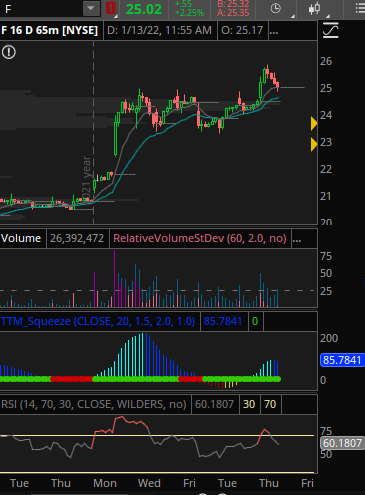Click the red symbol link number 1 icon
Viewport: 365px width, 495px height.
(x=111, y=8)
